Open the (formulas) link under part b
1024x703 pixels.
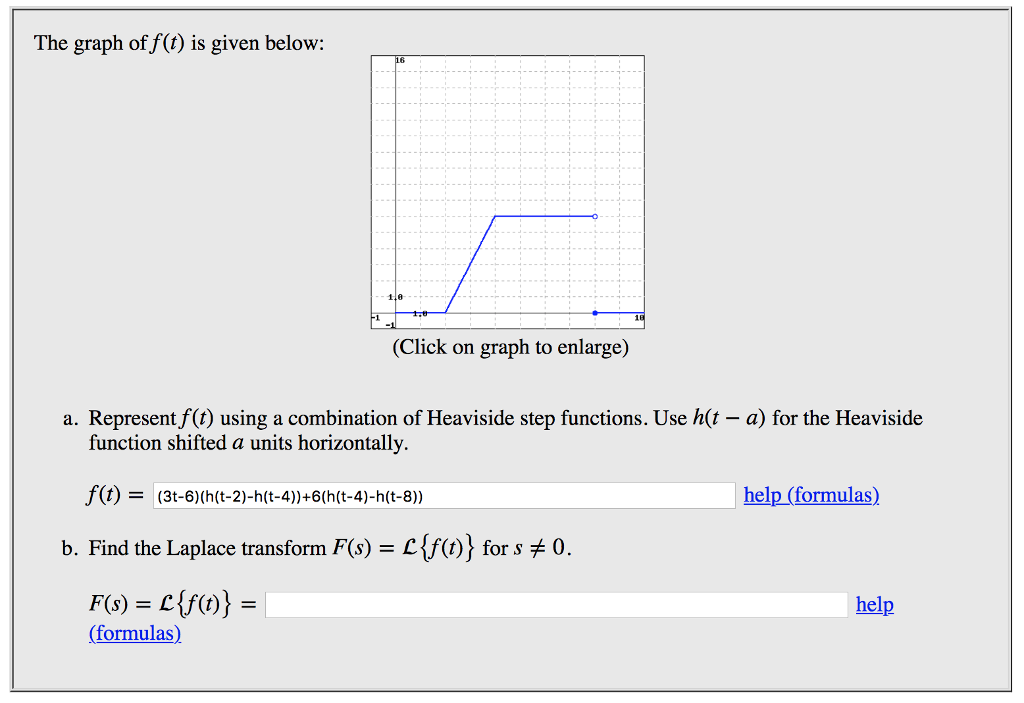point(134,633)
